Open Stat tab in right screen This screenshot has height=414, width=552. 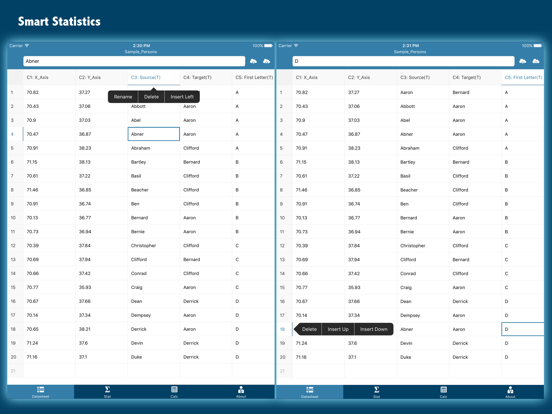pyautogui.click(x=377, y=392)
